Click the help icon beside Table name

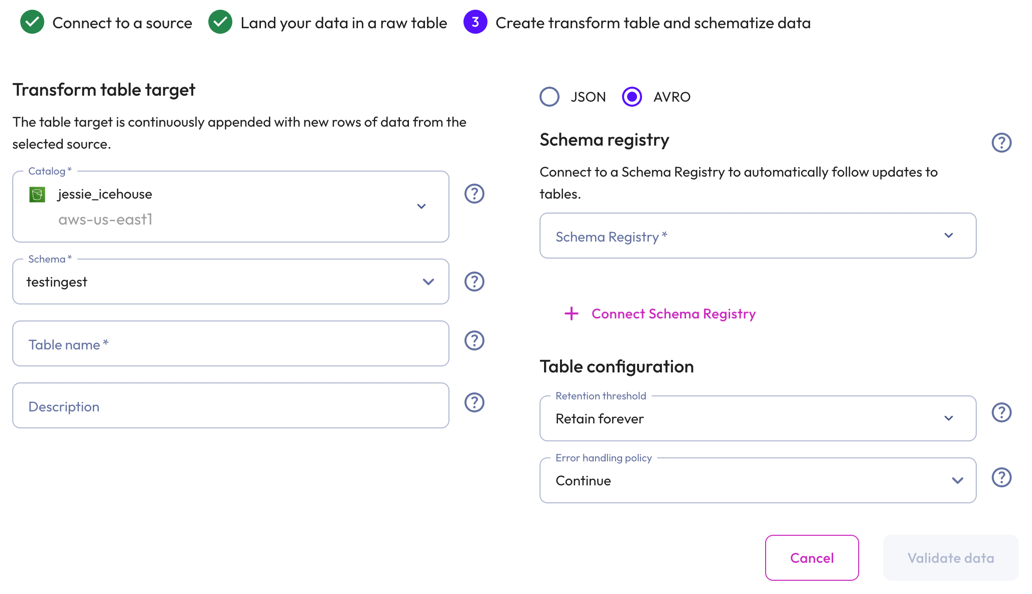[x=474, y=341]
